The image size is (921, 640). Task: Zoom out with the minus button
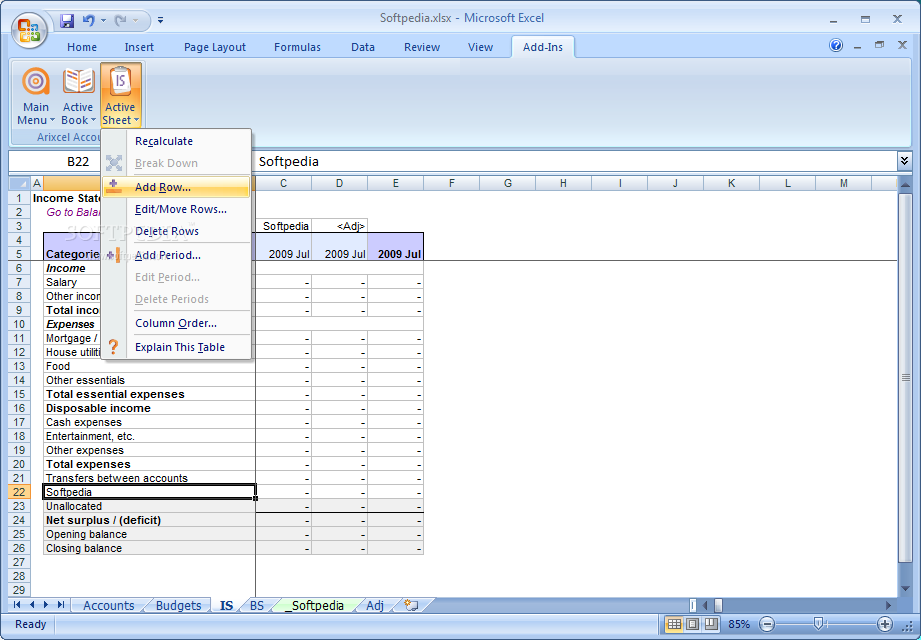767,624
